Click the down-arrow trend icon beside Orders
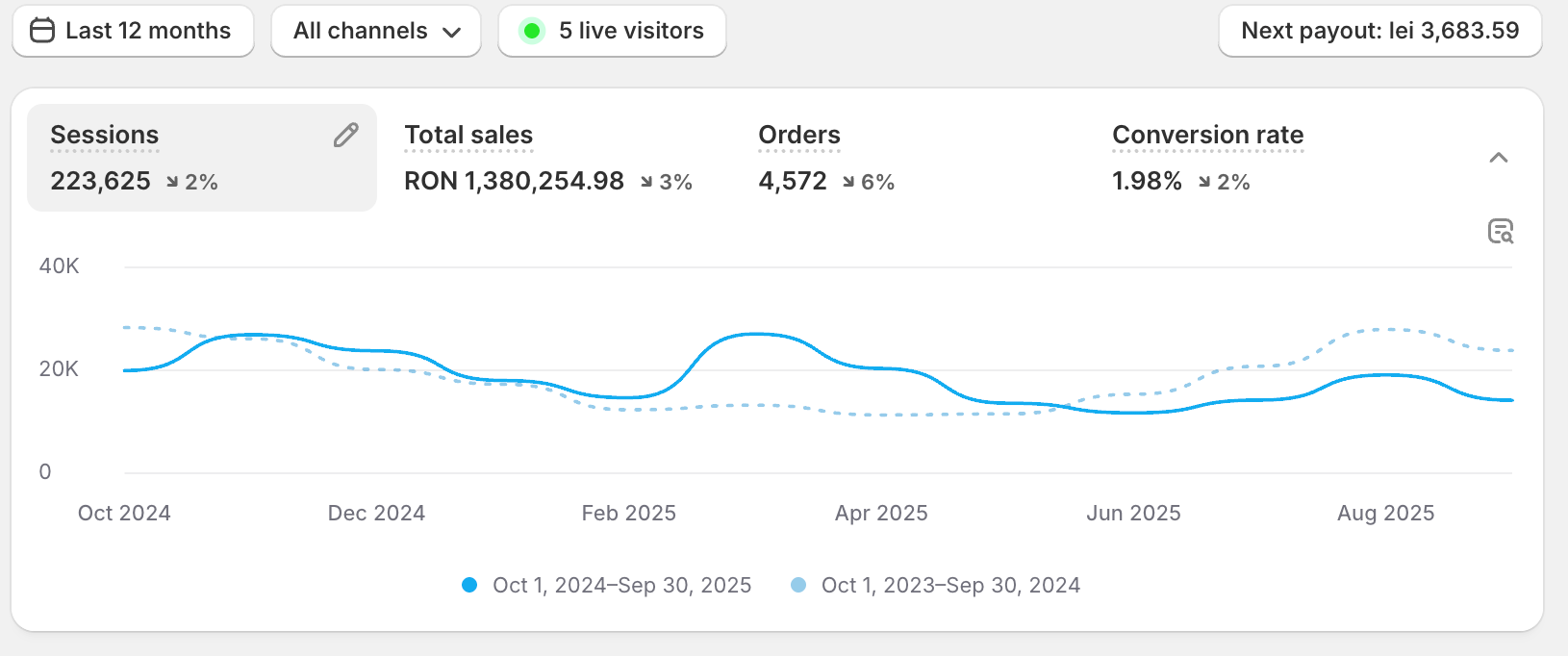The height and width of the screenshot is (656, 1568). click(848, 182)
